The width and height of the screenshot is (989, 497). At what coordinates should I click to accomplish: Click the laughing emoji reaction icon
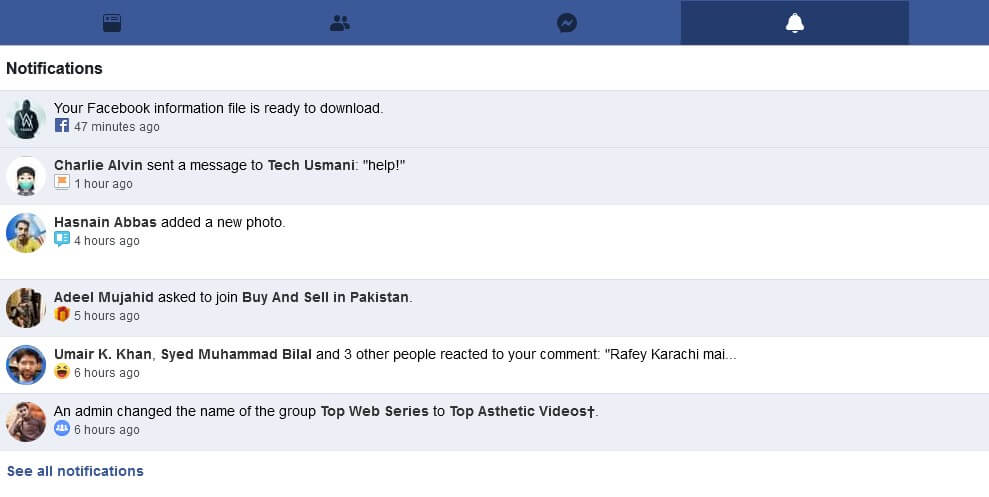pos(62,371)
